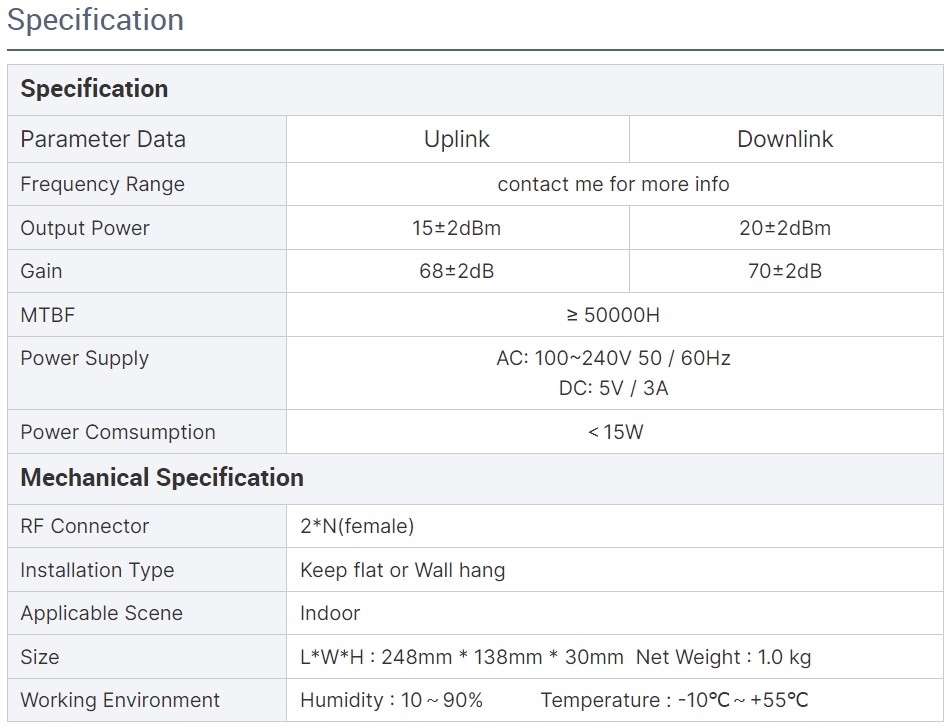947x726 pixels.
Task: Select the uplink gain value "68±2dB"
Action: 456,271
